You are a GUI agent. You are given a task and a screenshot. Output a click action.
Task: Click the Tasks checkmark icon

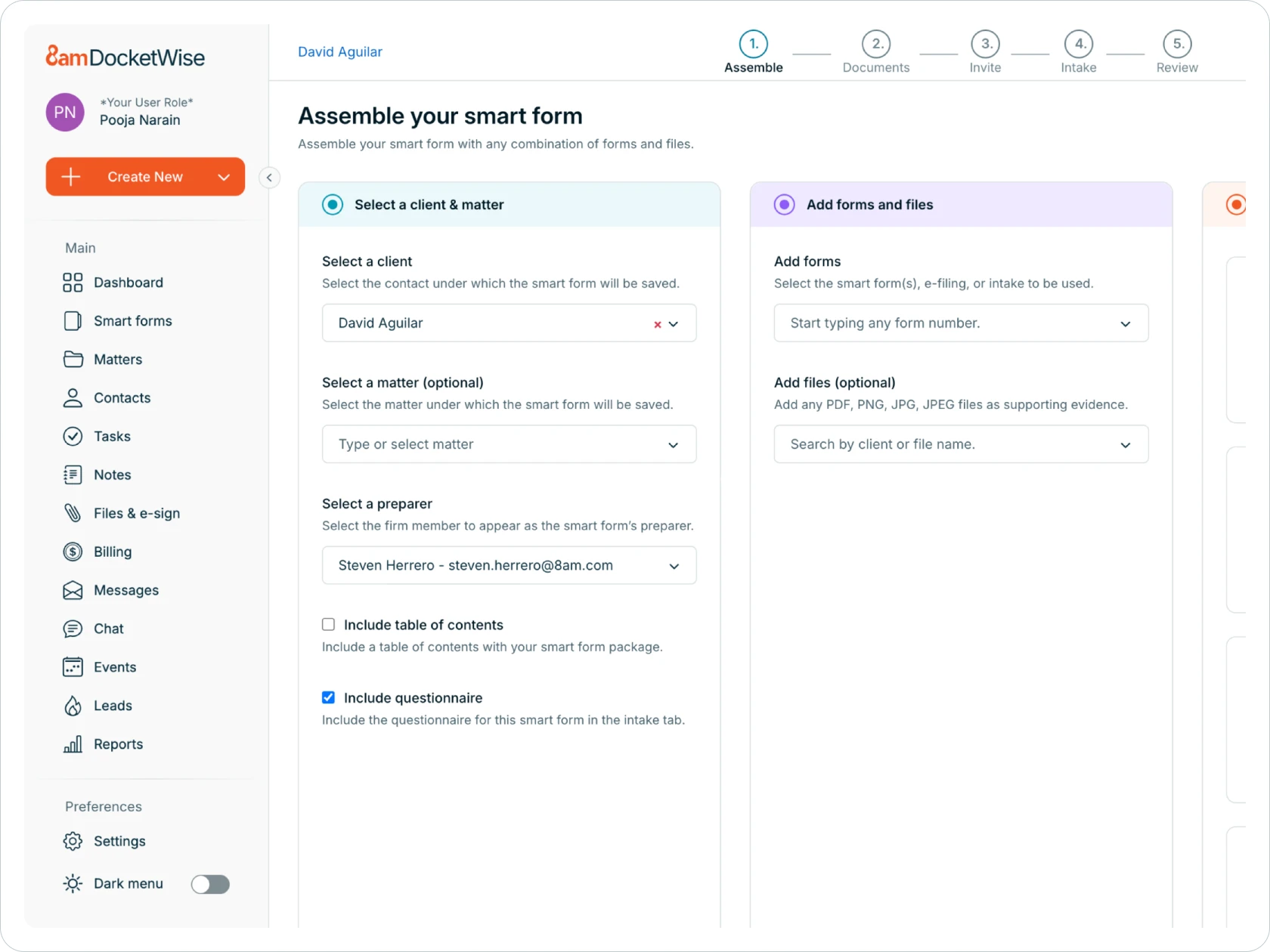73,437
